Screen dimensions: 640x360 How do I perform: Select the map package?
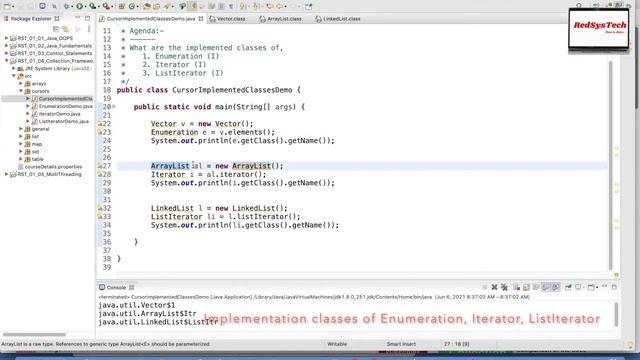point(37,144)
